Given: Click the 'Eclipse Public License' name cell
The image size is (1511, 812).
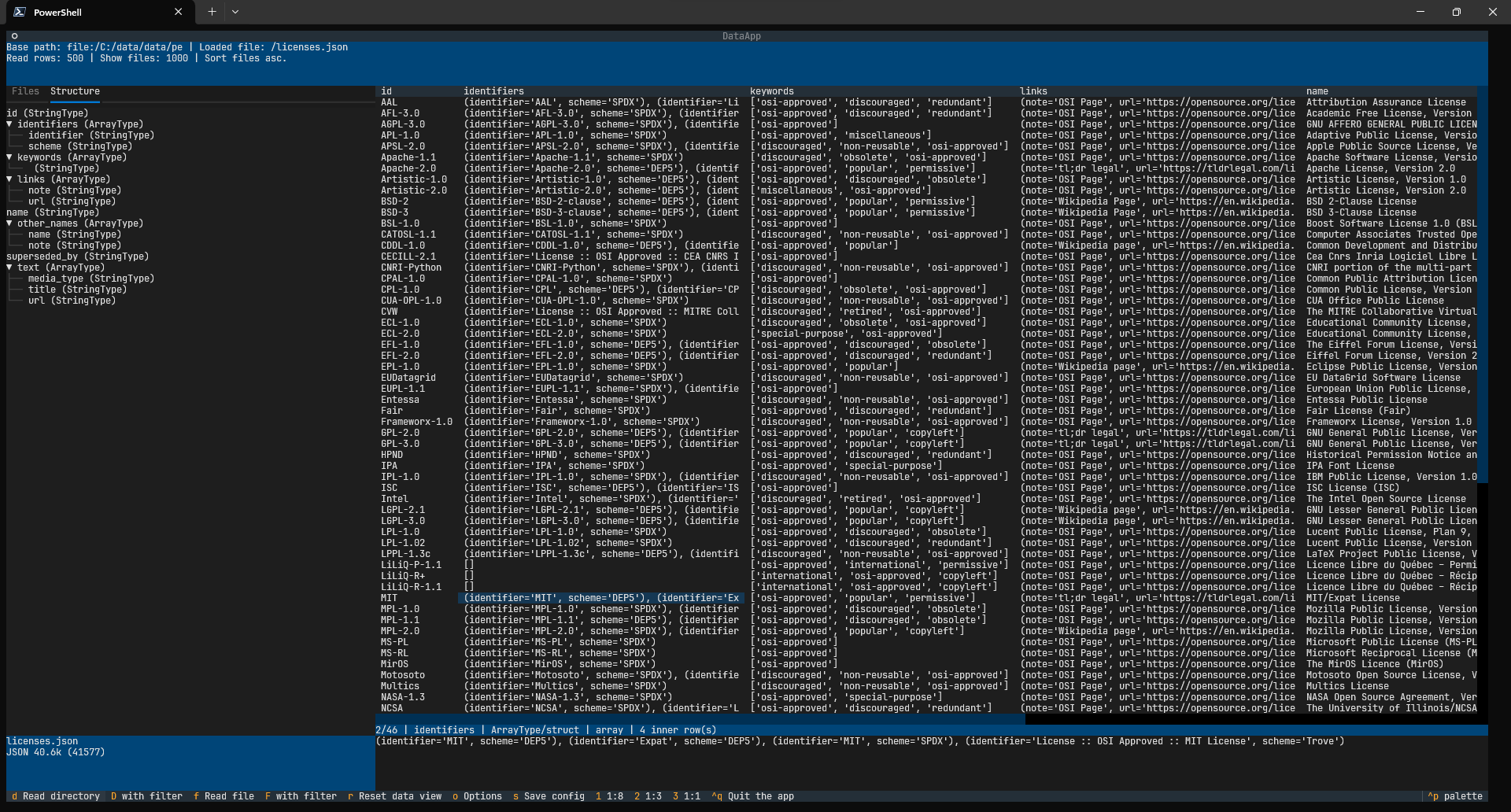Looking at the screenshot, I should 1391,367.
